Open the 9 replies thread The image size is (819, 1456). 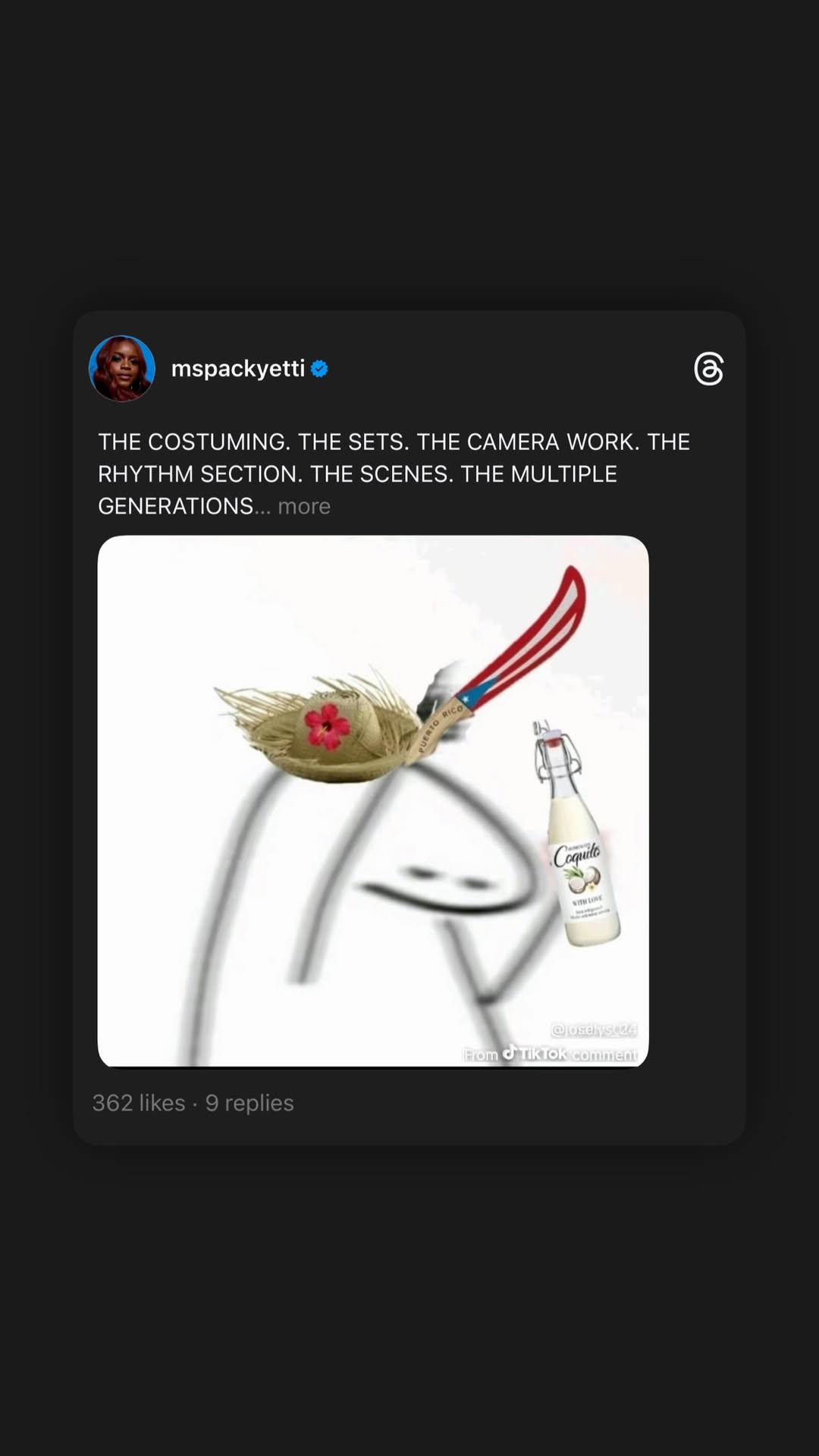(x=249, y=1102)
